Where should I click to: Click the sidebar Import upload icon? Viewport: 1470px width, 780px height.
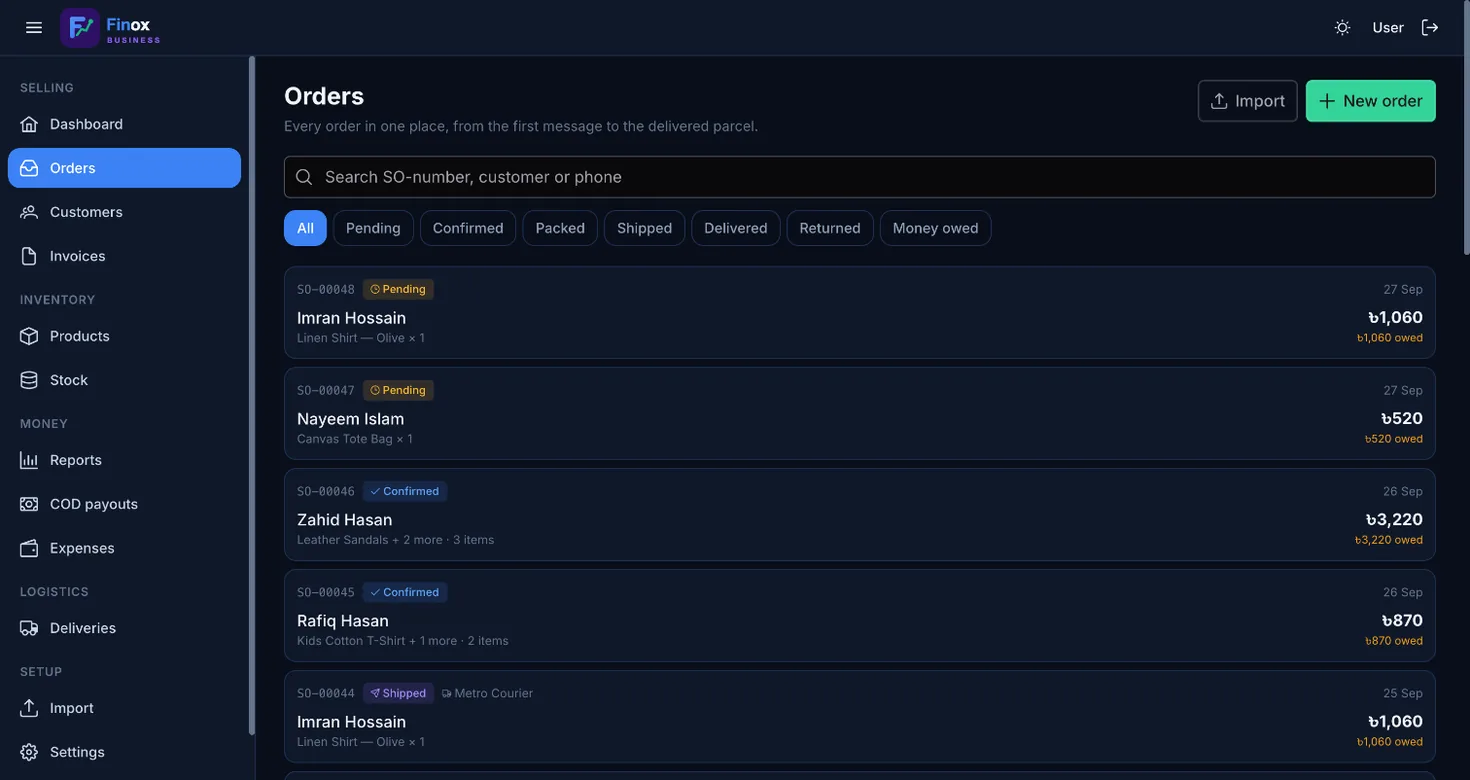(29, 708)
